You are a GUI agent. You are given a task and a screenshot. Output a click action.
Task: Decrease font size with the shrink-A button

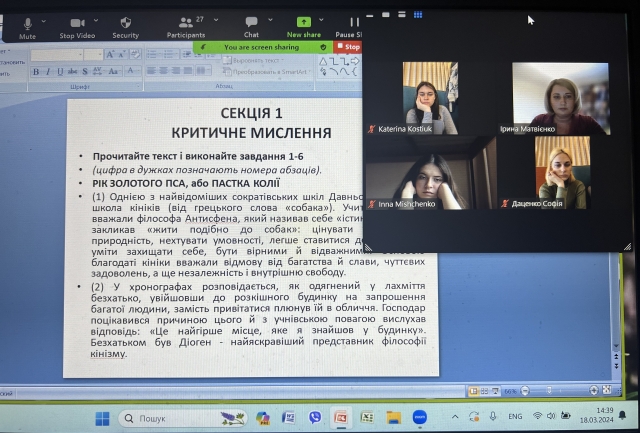click(122, 55)
